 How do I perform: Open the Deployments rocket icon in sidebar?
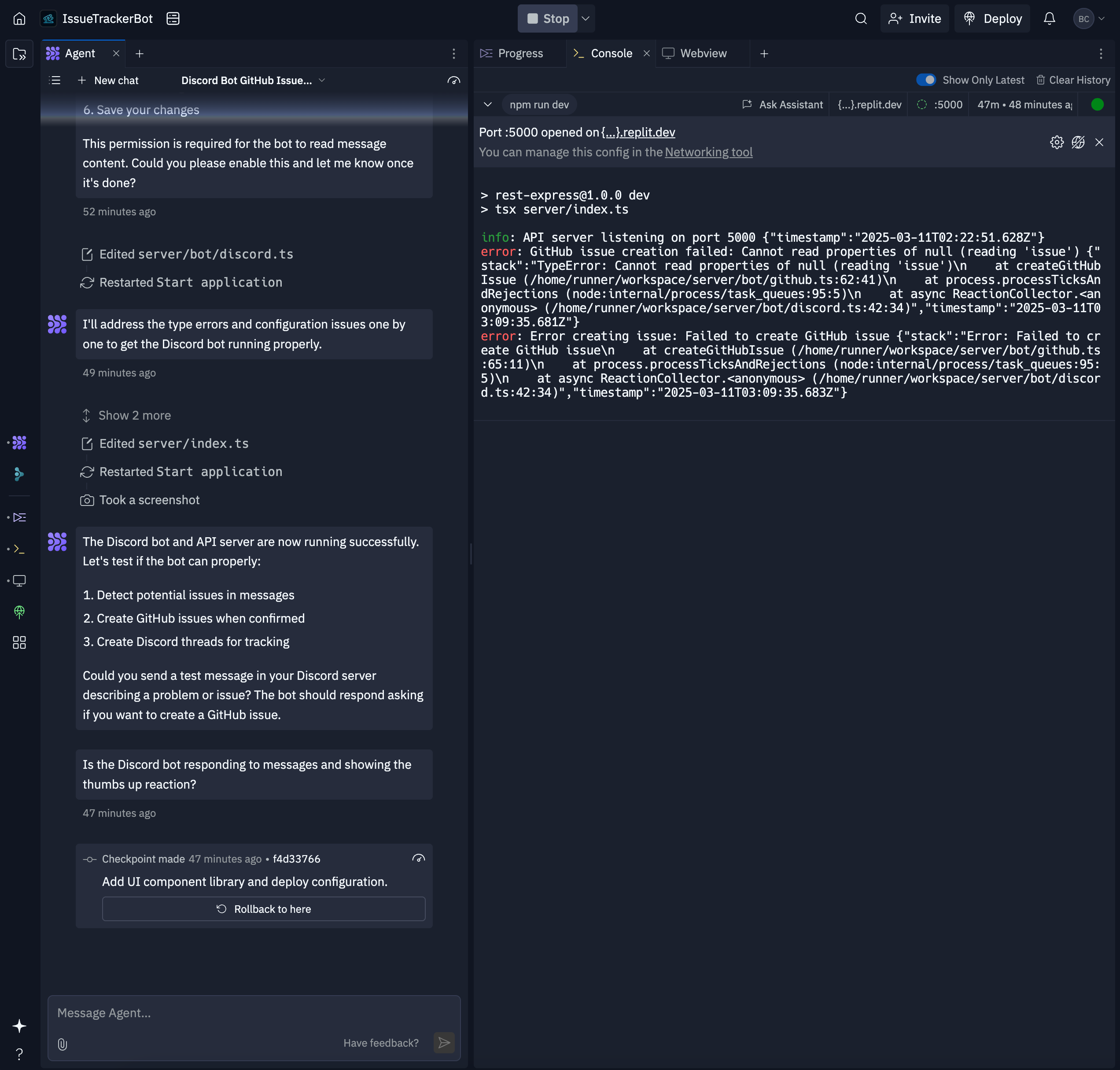pyautogui.click(x=19, y=612)
